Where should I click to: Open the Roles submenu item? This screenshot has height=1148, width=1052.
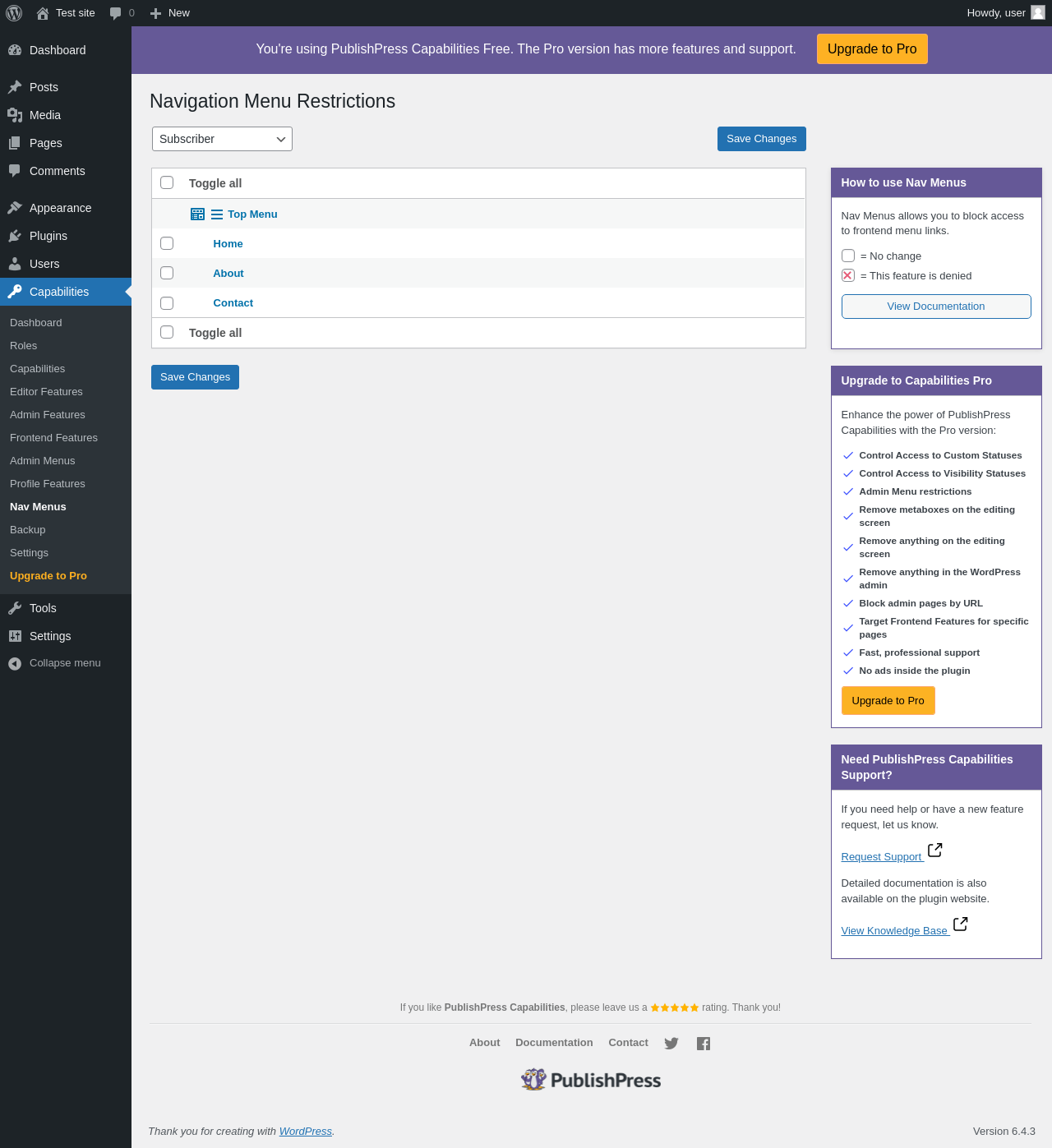(x=23, y=346)
